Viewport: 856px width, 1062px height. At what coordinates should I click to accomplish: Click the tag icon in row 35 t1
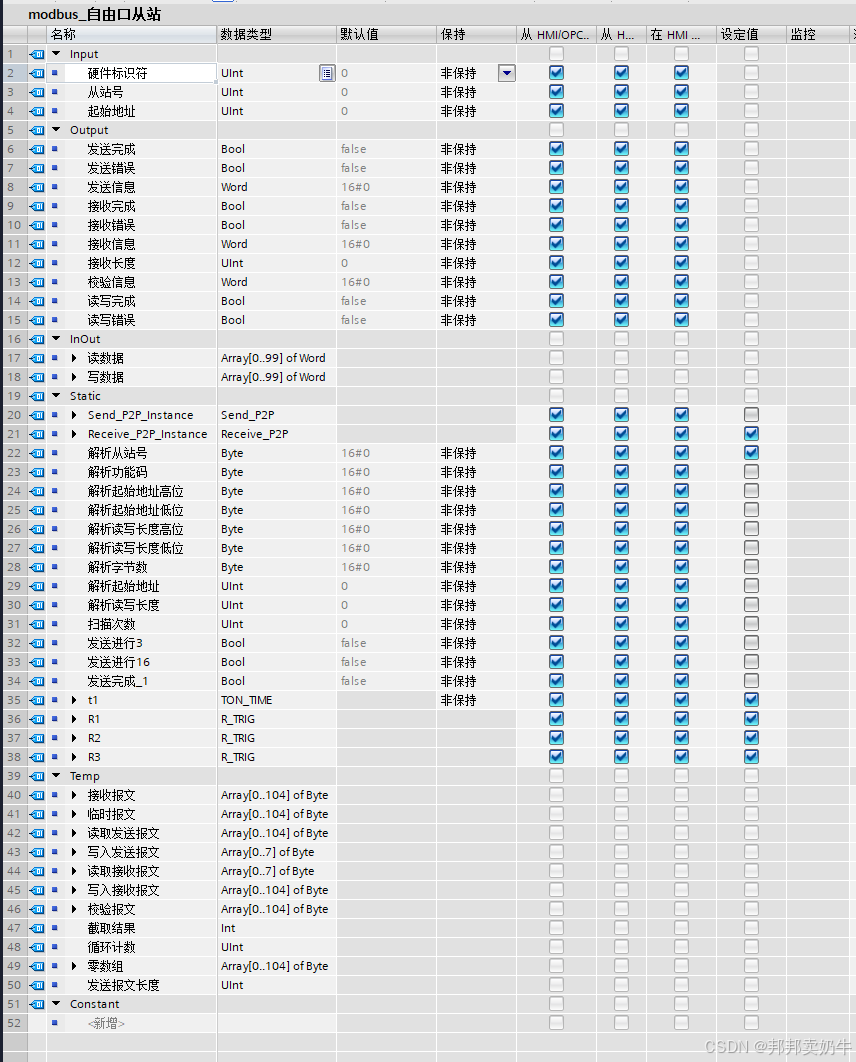coord(37,700)
